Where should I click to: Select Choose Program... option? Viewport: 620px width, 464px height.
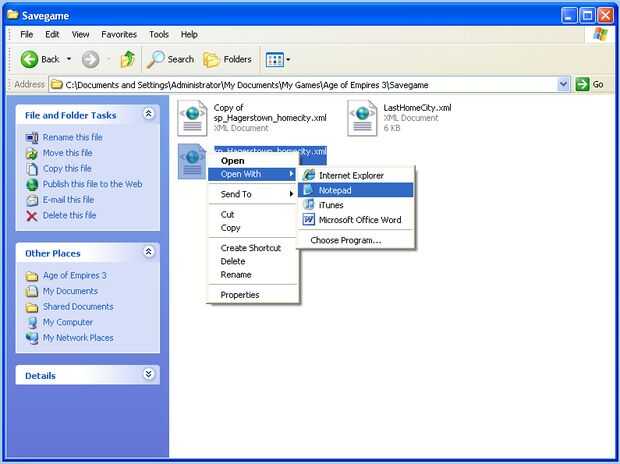(355, 240)
